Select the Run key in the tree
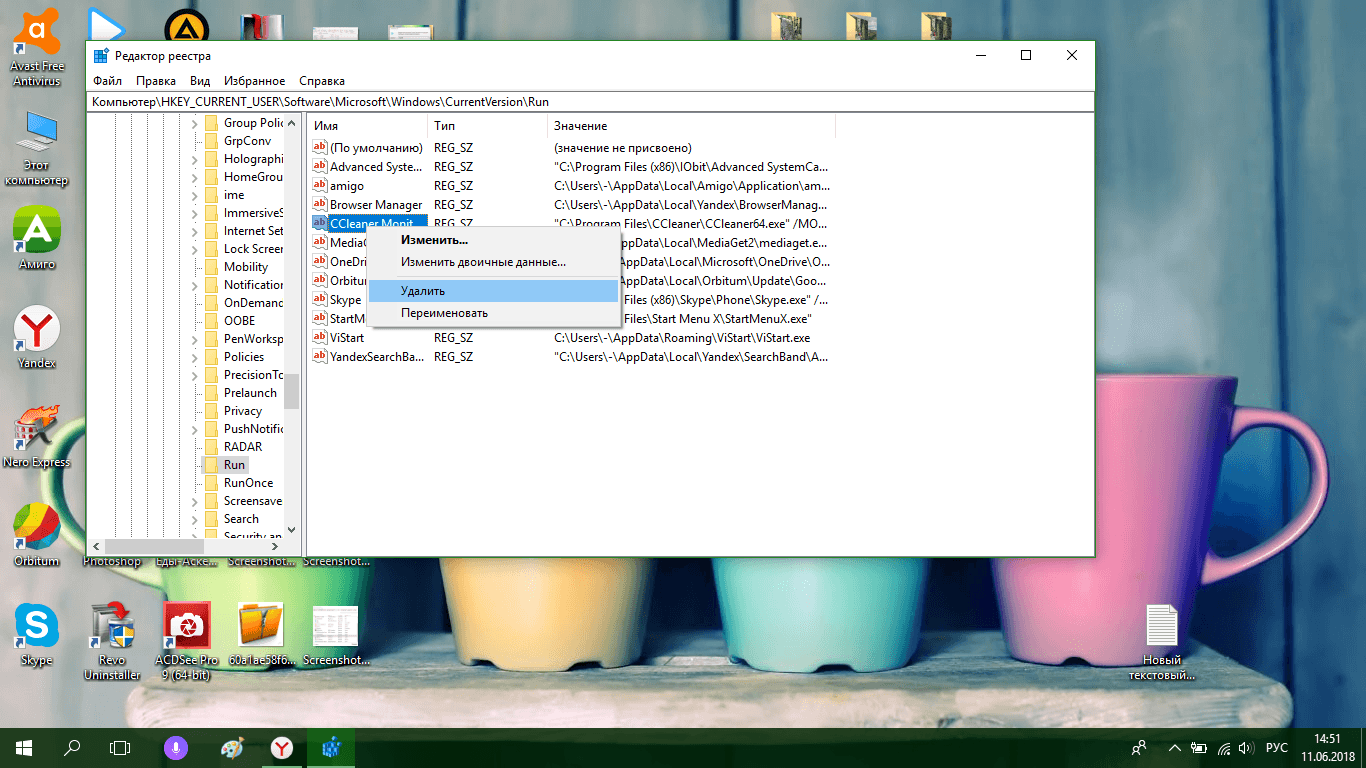The width and height of the screenshot is (1366, 768). [x=234, y=465]
